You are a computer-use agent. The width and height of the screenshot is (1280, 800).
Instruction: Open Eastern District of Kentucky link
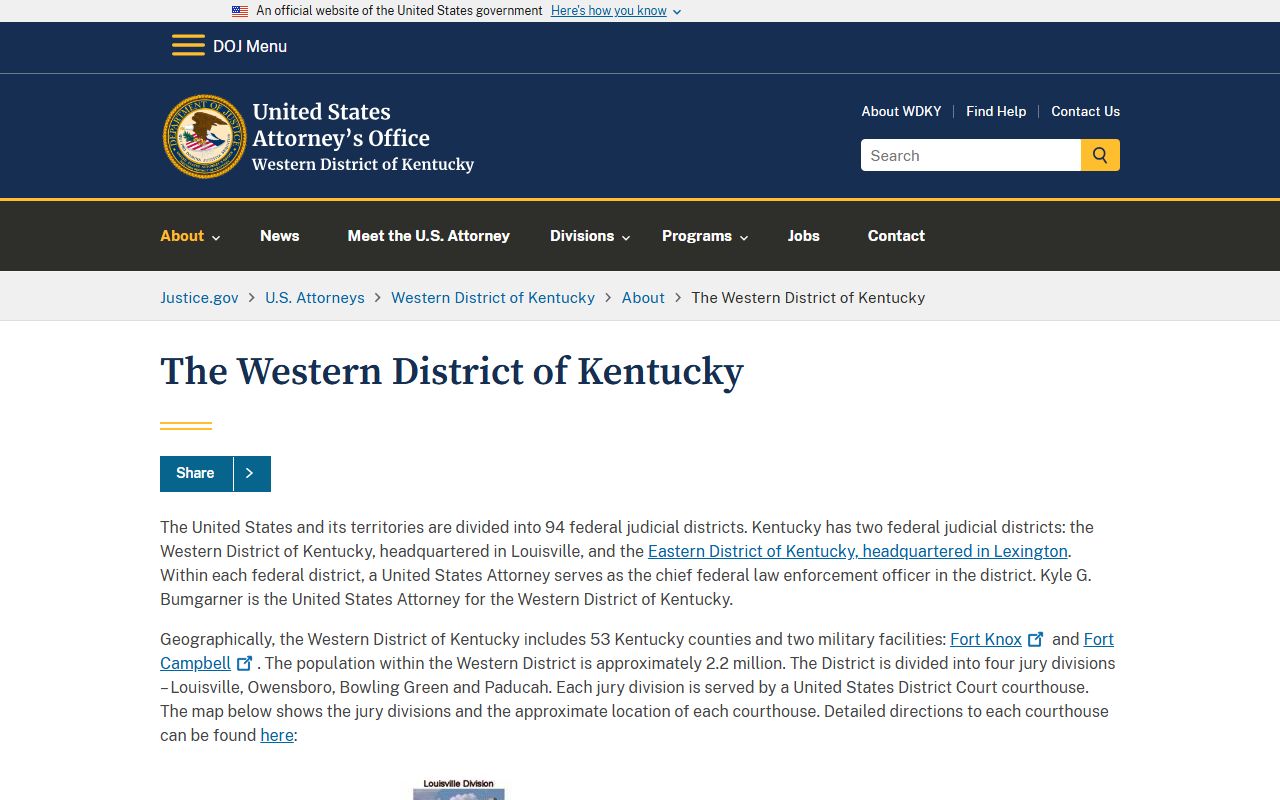pos(858,551)
